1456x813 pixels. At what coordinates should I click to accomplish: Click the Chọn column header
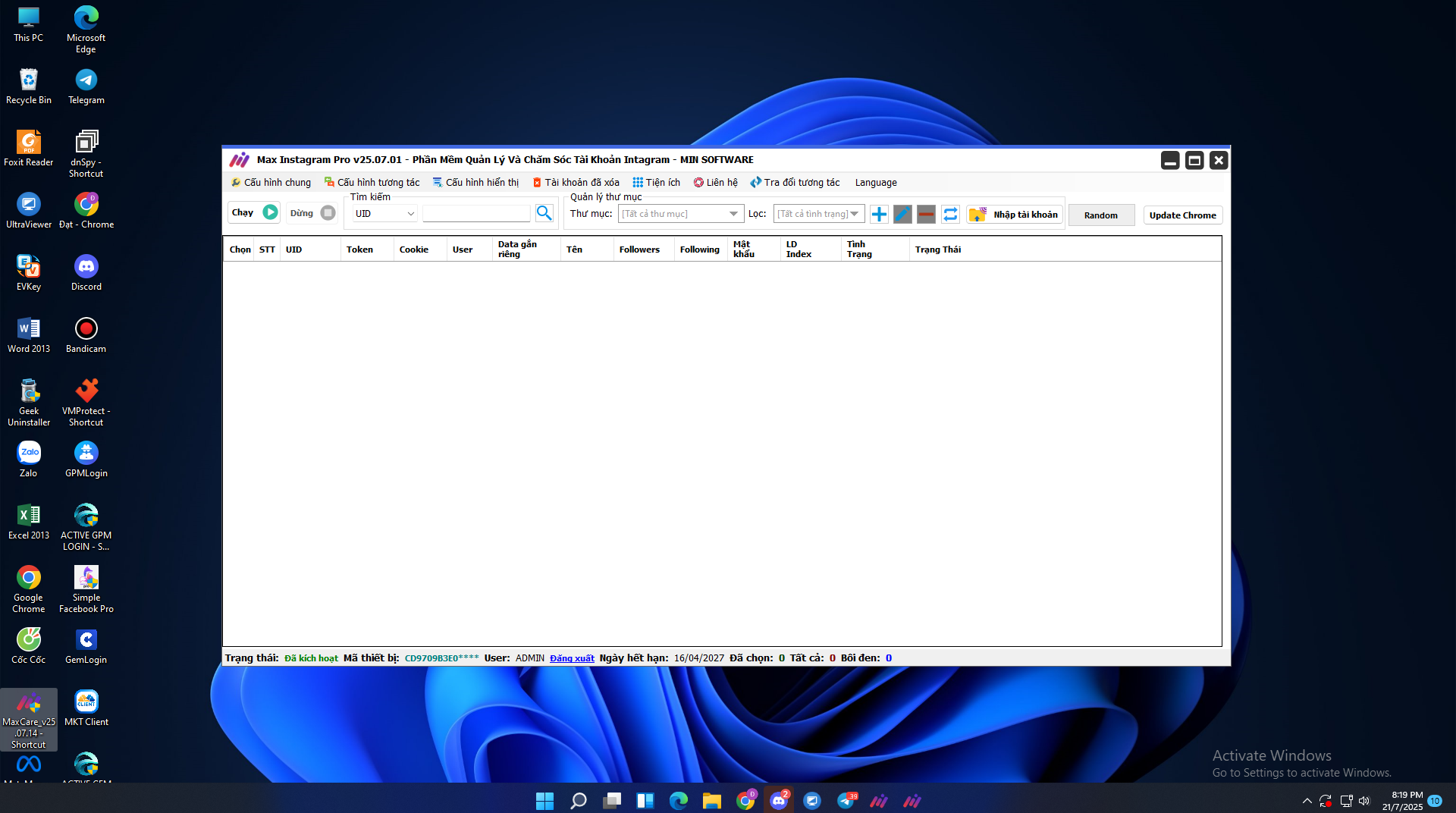pyautogui.click(x=240, y=250)
